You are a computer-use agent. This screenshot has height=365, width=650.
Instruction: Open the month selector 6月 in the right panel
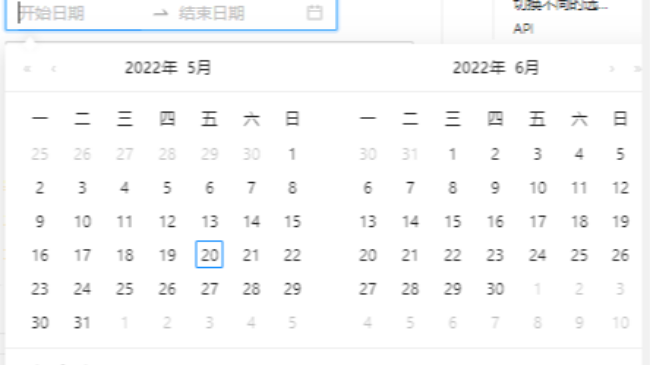527,68
